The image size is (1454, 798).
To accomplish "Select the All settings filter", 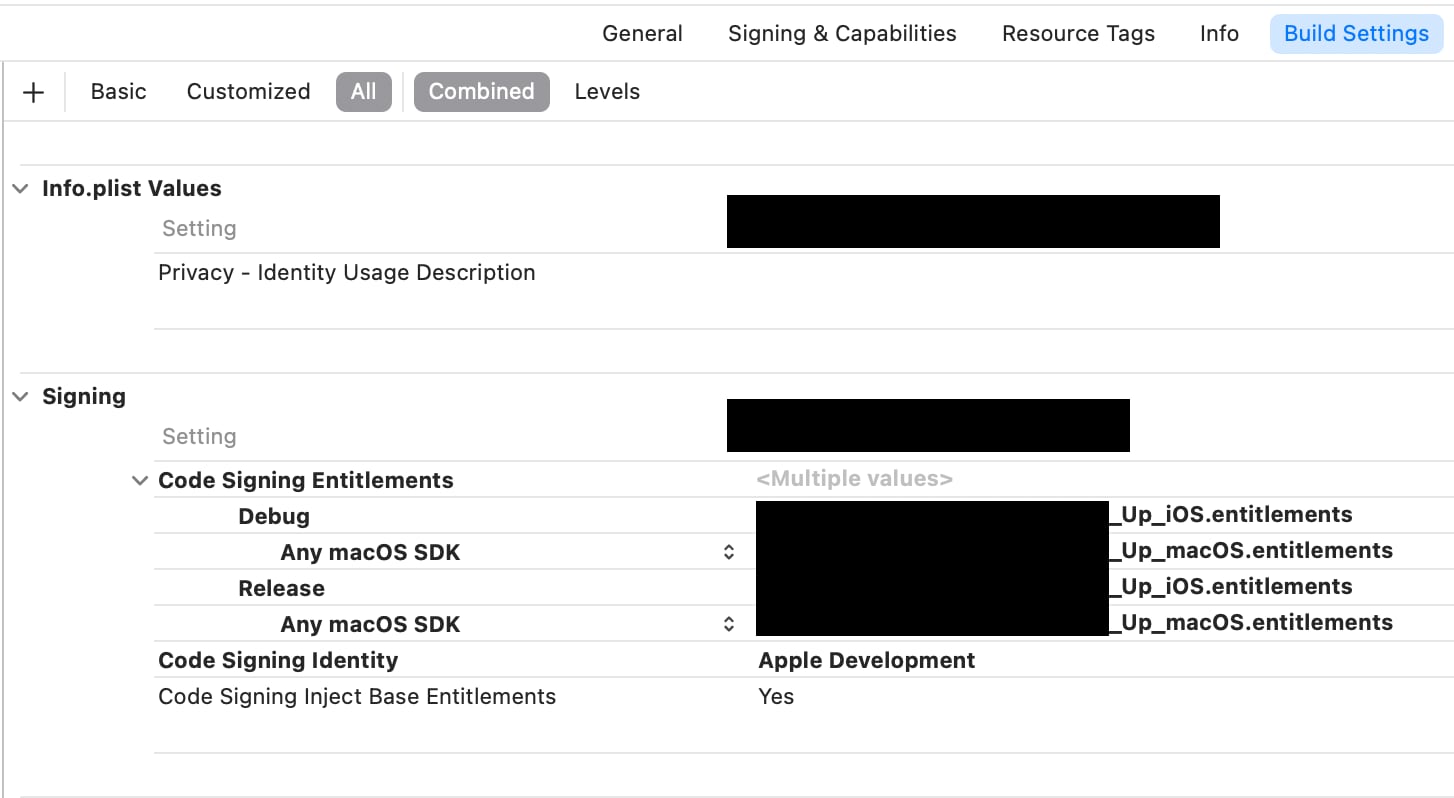I will (364, 91).
